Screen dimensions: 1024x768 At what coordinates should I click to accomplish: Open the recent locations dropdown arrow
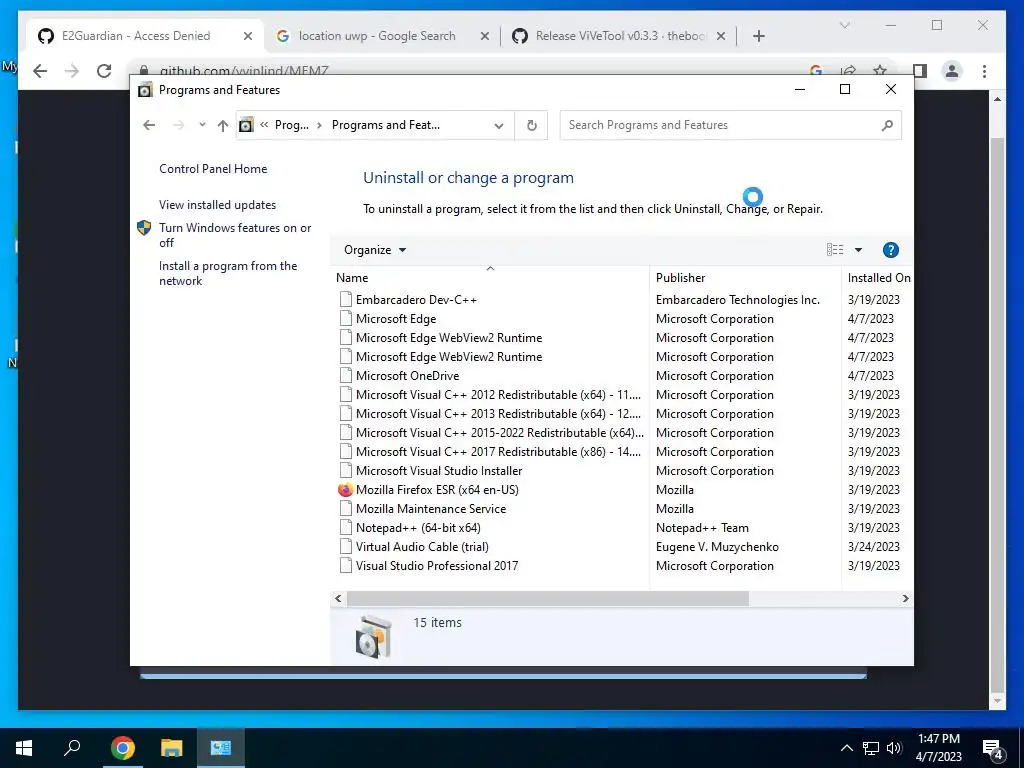tap(202, 125)
